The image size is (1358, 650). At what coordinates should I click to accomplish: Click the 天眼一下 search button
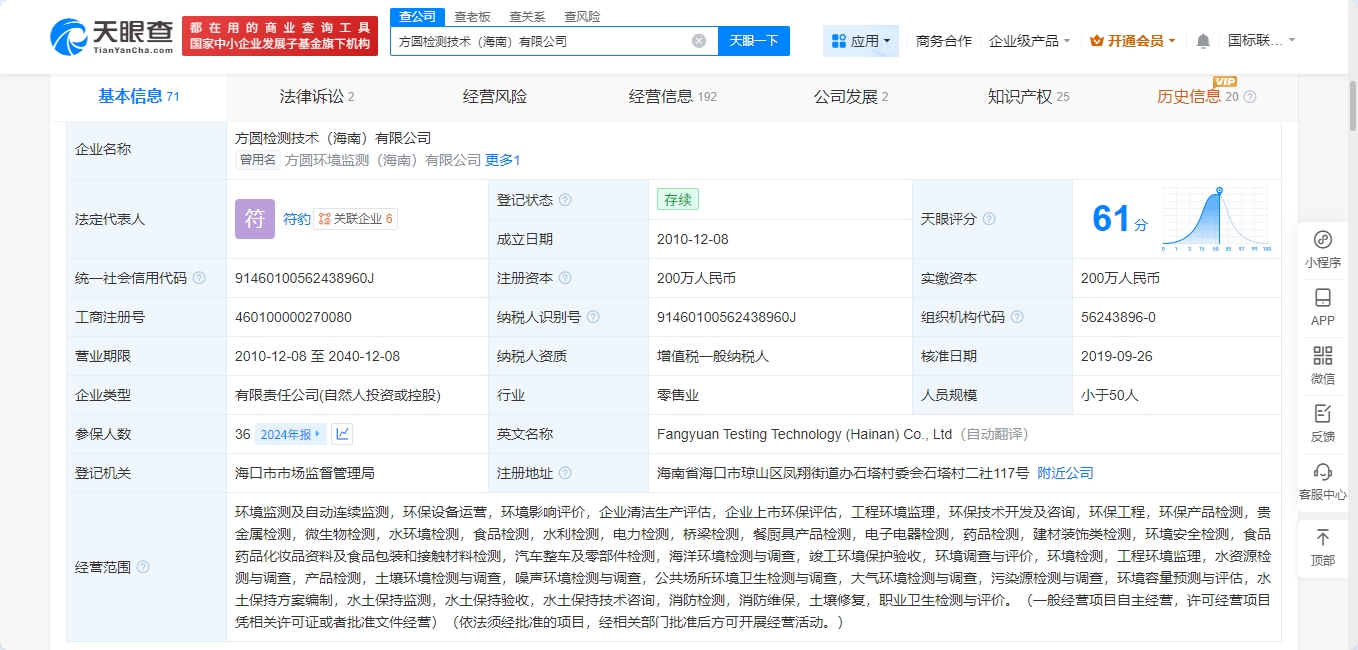[x=753, y=41]
